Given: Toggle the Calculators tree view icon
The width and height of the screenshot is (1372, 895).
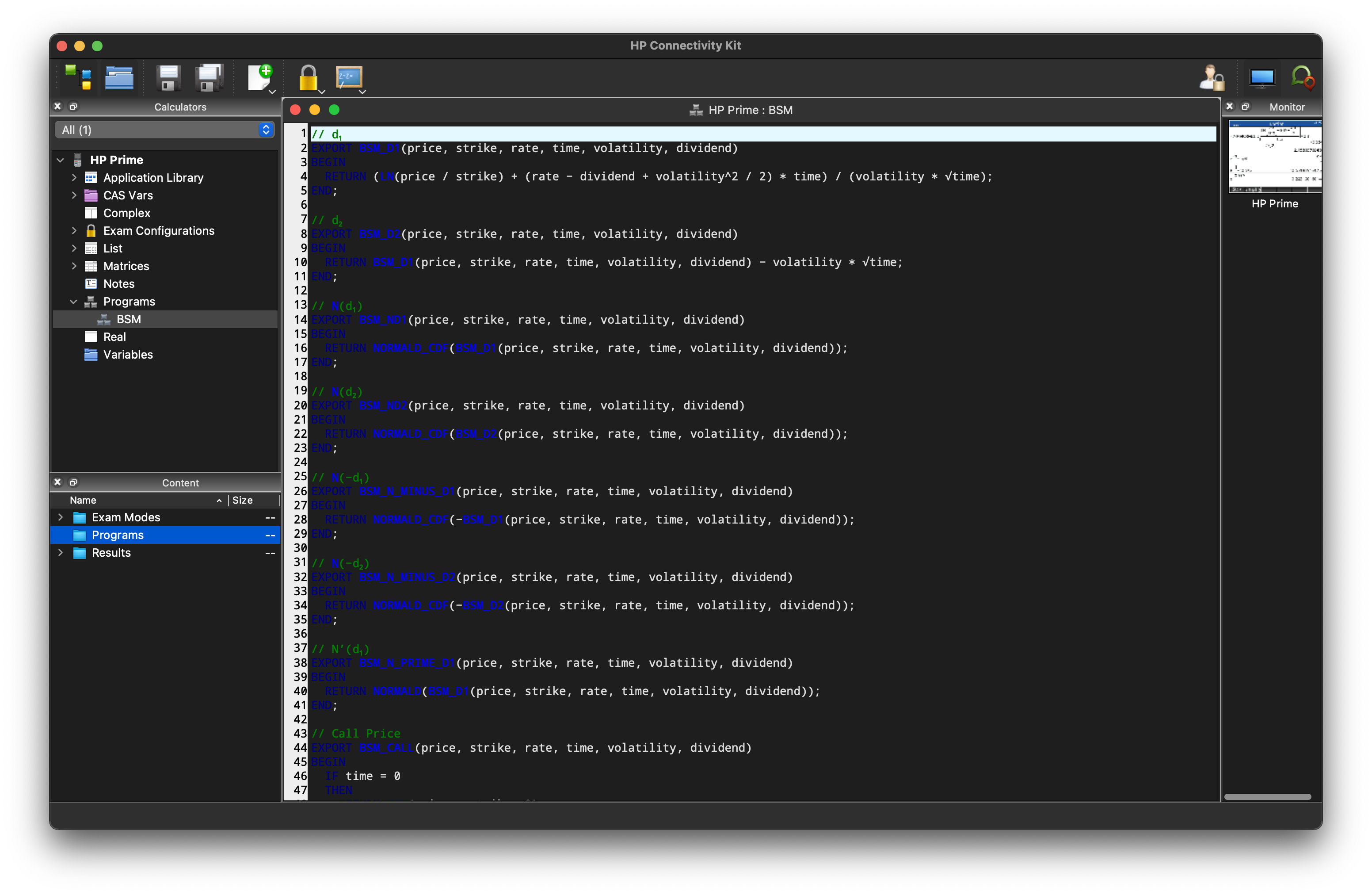Looking at the screenshot, I should tap(78, 77).
